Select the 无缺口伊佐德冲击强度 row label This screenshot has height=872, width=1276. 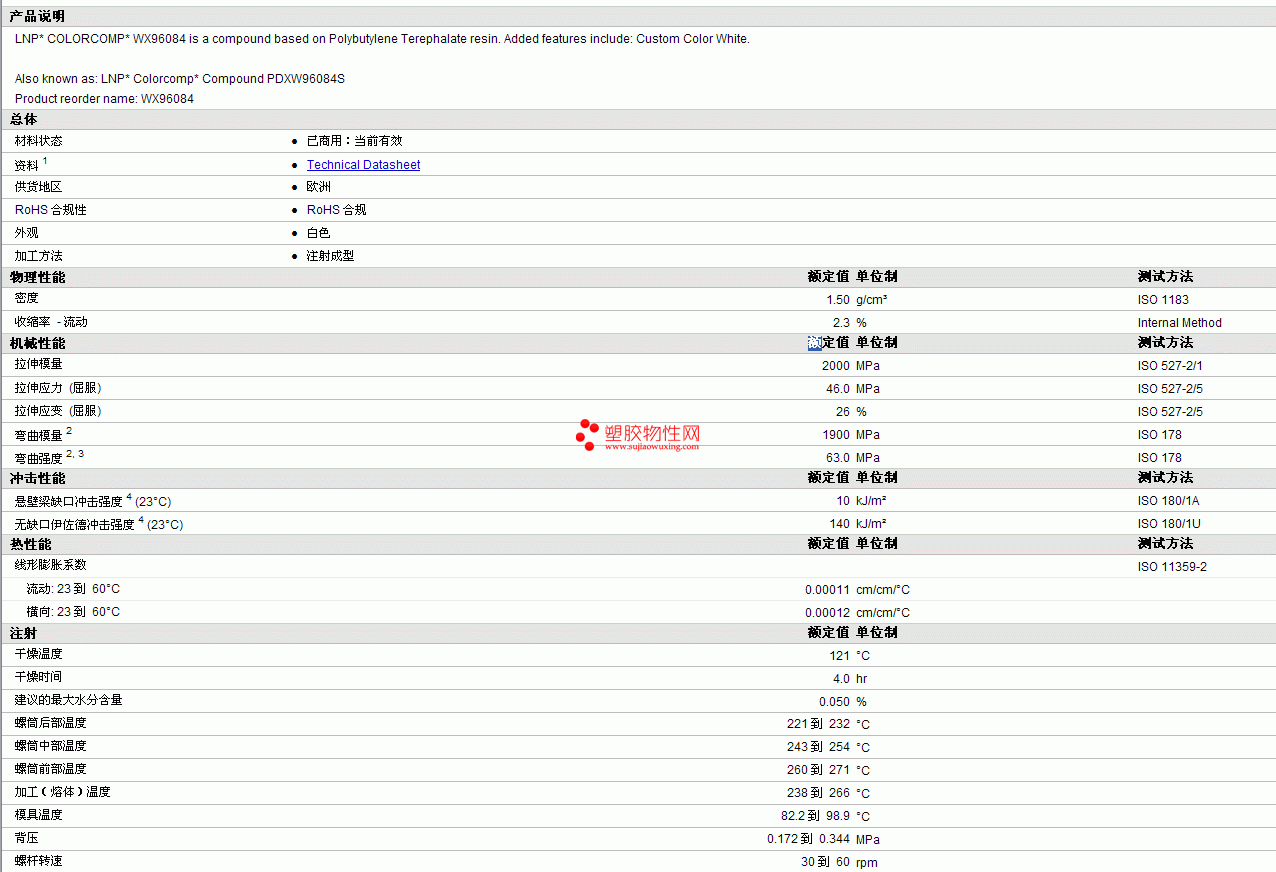pyautogui.click(x=75, y=524)
